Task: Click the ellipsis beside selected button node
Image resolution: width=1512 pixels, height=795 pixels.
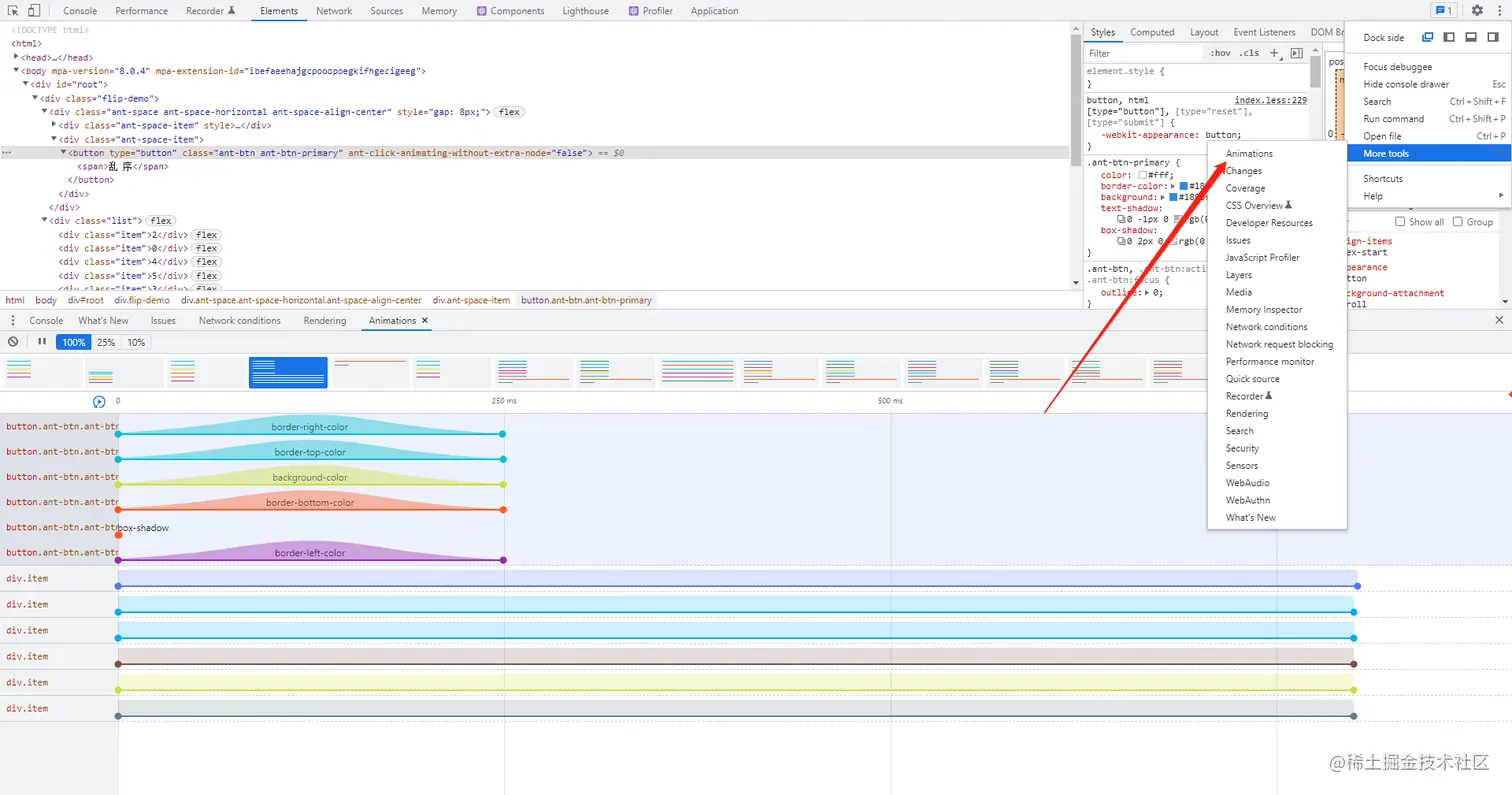Action: pos(8,153)
